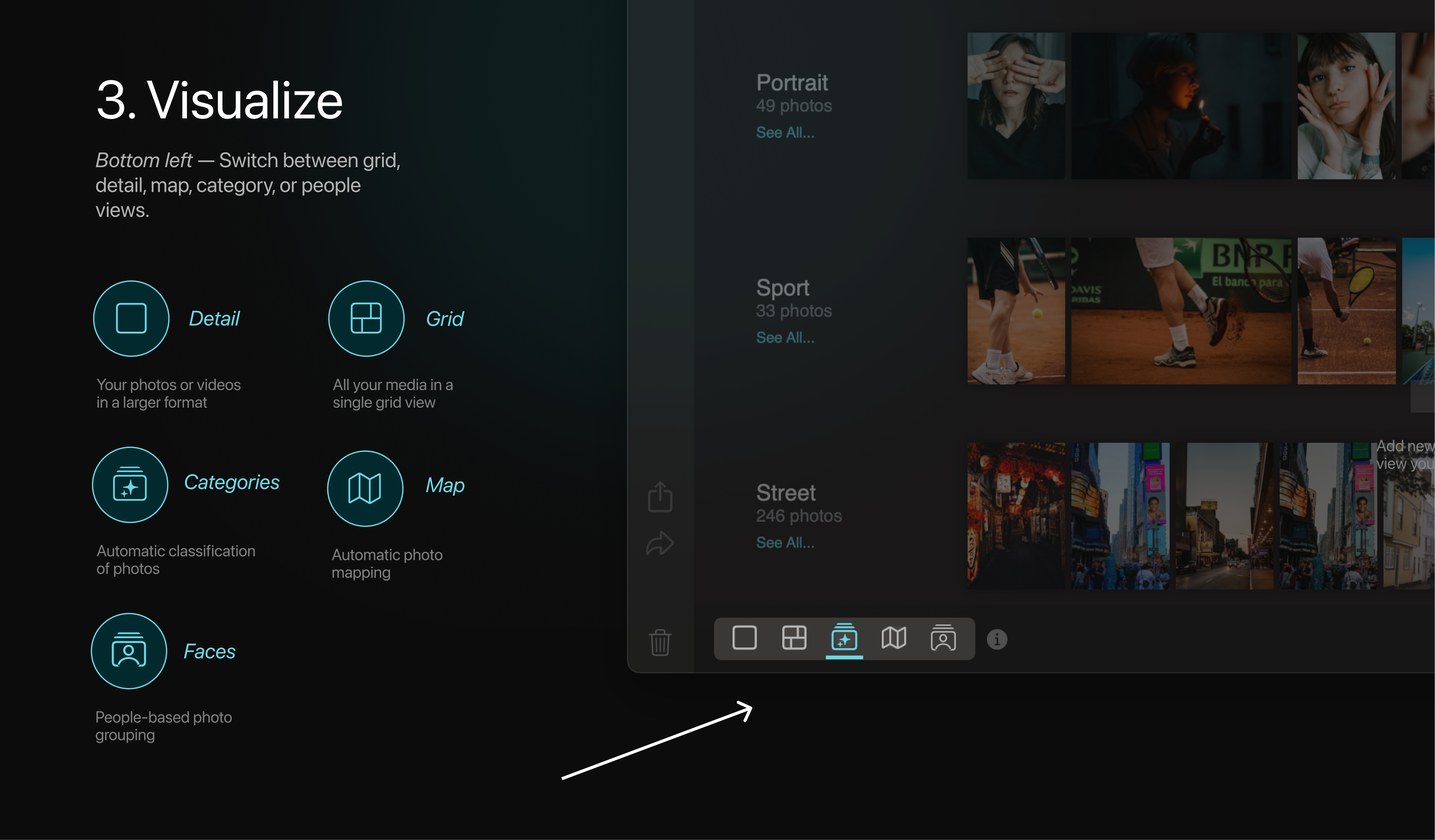Screen dimensions: 1435x840
Task: Click See All under Sport category
Action: tap(785, 337)
